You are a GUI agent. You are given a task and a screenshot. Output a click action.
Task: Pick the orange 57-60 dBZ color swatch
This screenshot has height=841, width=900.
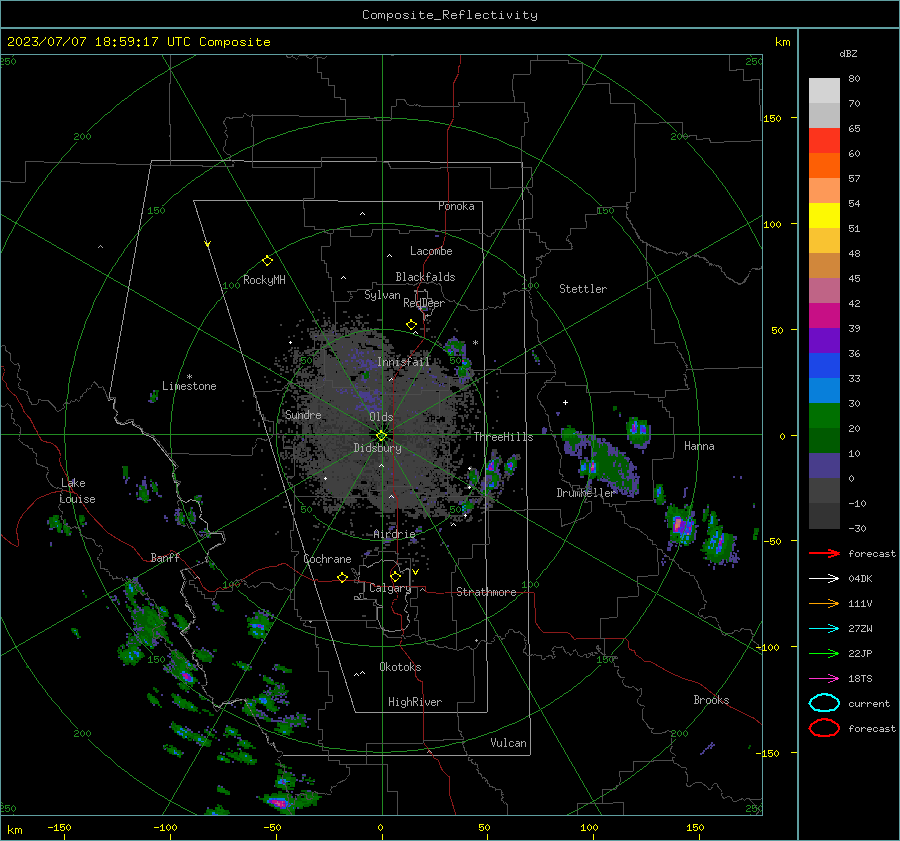(x=824, y=166)
